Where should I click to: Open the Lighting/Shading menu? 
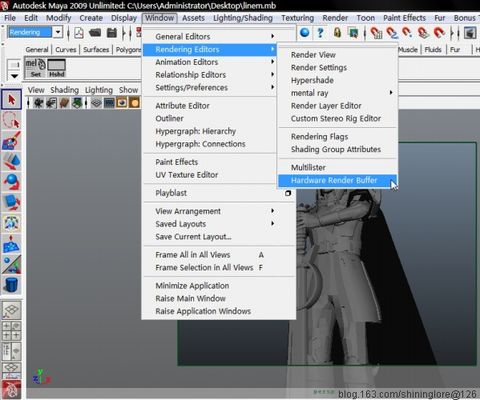(243, 18)
